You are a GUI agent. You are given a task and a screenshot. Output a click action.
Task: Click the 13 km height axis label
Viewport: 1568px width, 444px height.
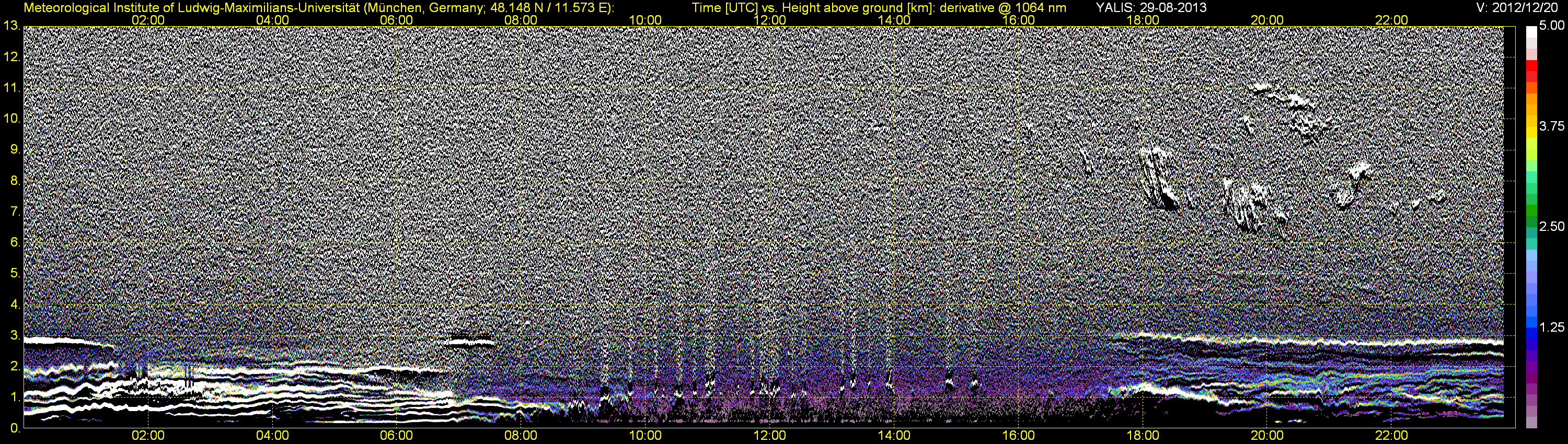pos(11,26)
